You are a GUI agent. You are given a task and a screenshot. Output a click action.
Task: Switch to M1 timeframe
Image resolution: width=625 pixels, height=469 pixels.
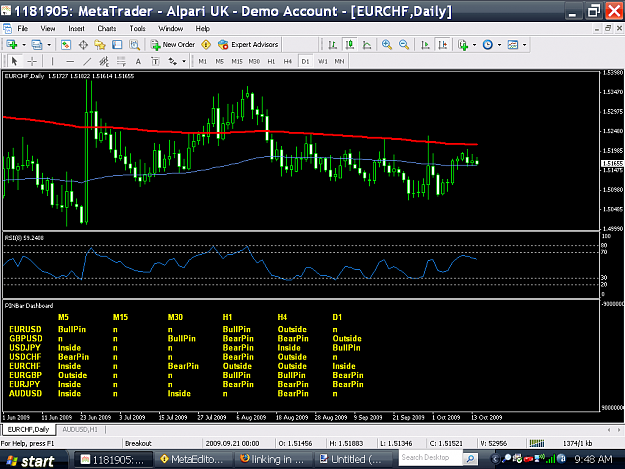202,61
